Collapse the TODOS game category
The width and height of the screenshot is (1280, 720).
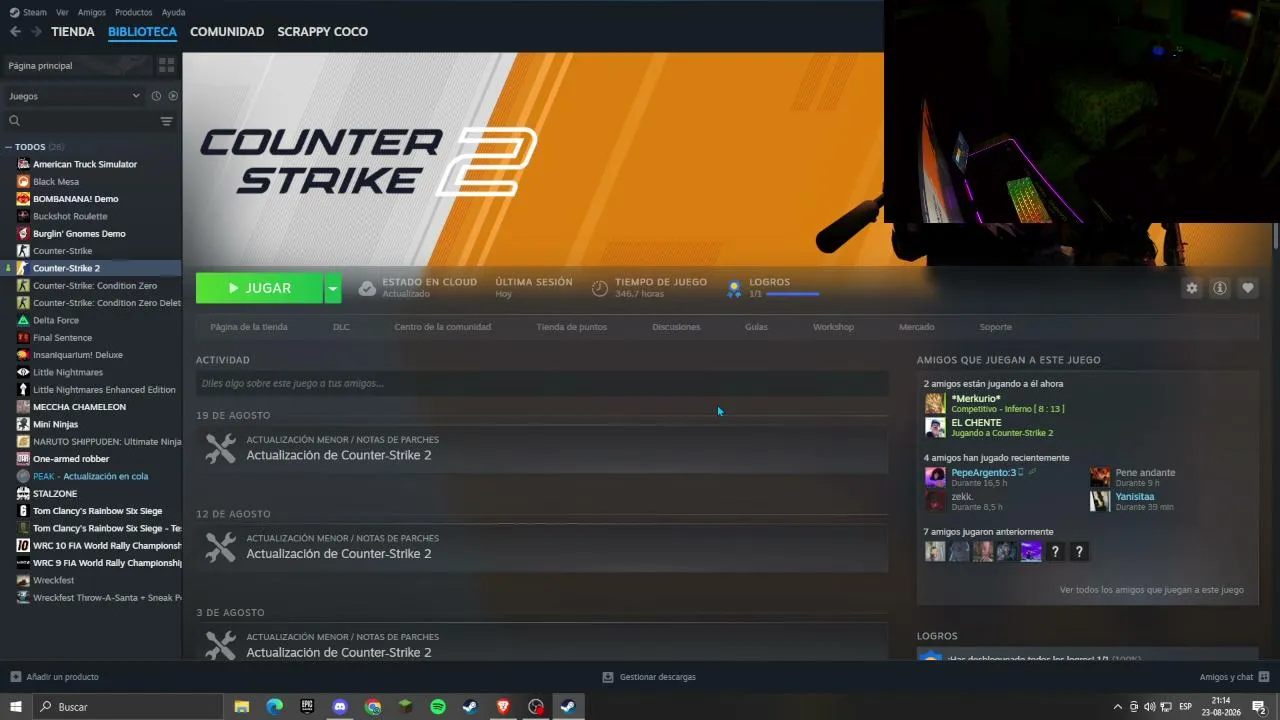point(8,147)
